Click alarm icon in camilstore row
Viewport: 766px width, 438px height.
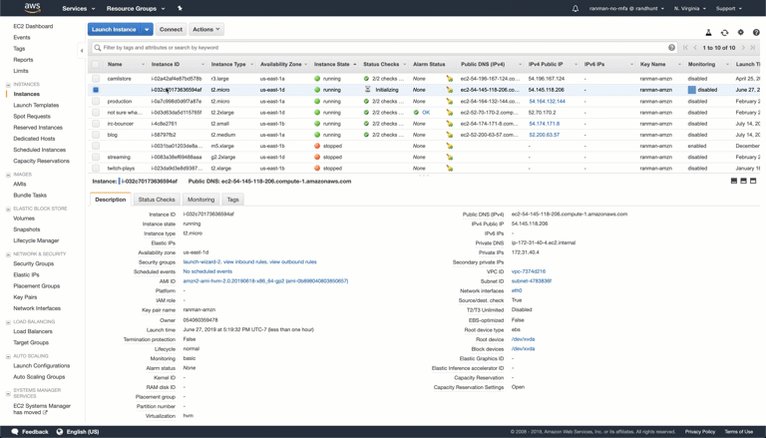pos(449,79)
